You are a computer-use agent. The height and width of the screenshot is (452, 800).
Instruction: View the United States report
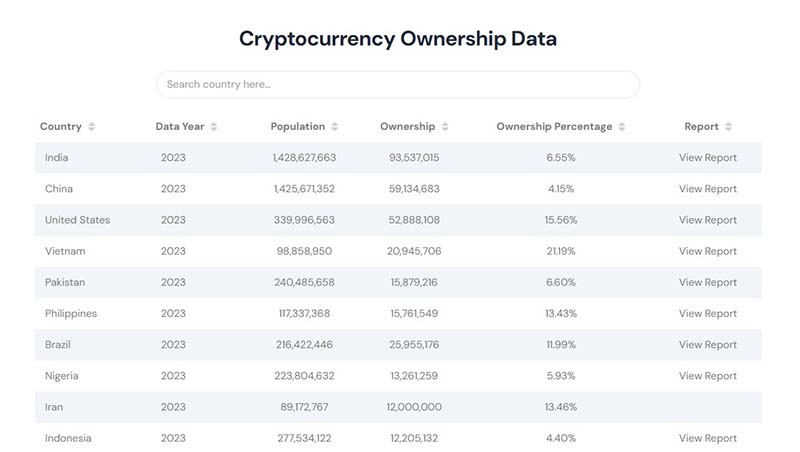coord(707,220)
